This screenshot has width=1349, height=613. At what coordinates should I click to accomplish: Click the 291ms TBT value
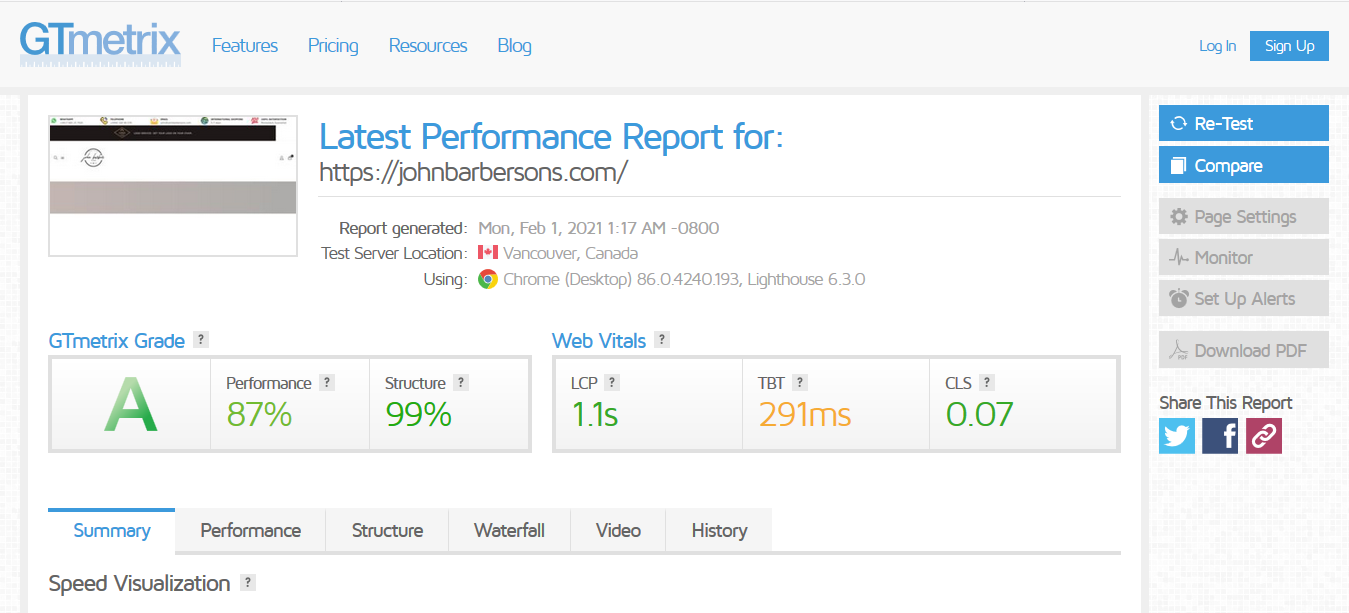[805, 414]
